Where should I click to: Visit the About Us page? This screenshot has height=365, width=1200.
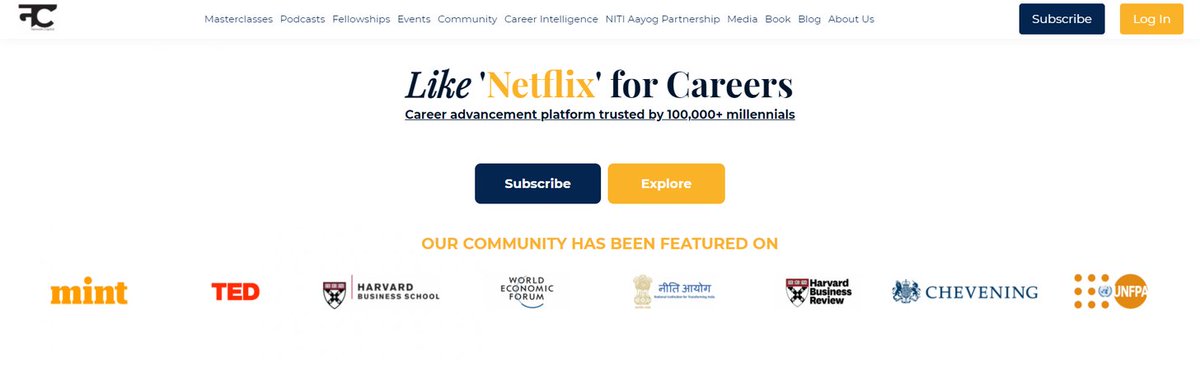(851, 19)
